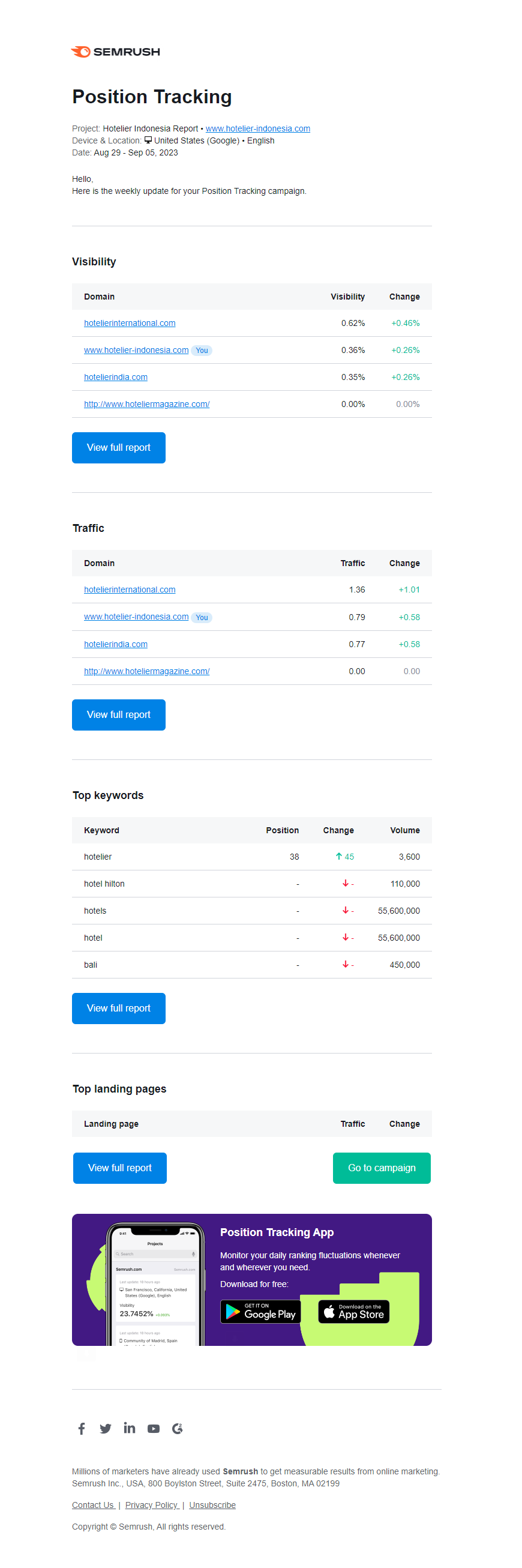Select traffic value 0.79

pyautogui.click(x=357, y=617)
